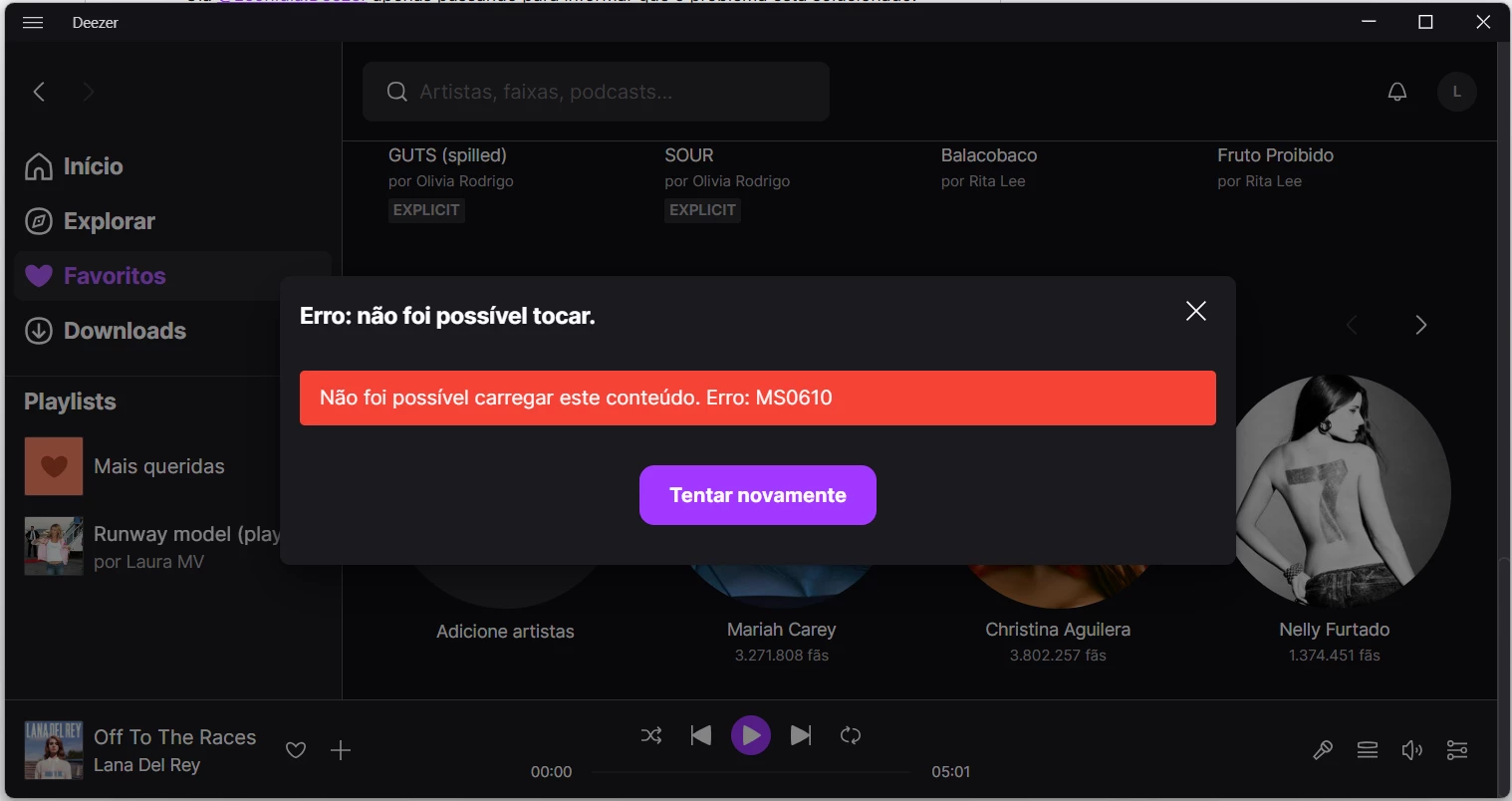This screenshot has height=801, width=1512.
Task: Click EXPLICIT tag under SOUR
Action: (x=702, y=210)
